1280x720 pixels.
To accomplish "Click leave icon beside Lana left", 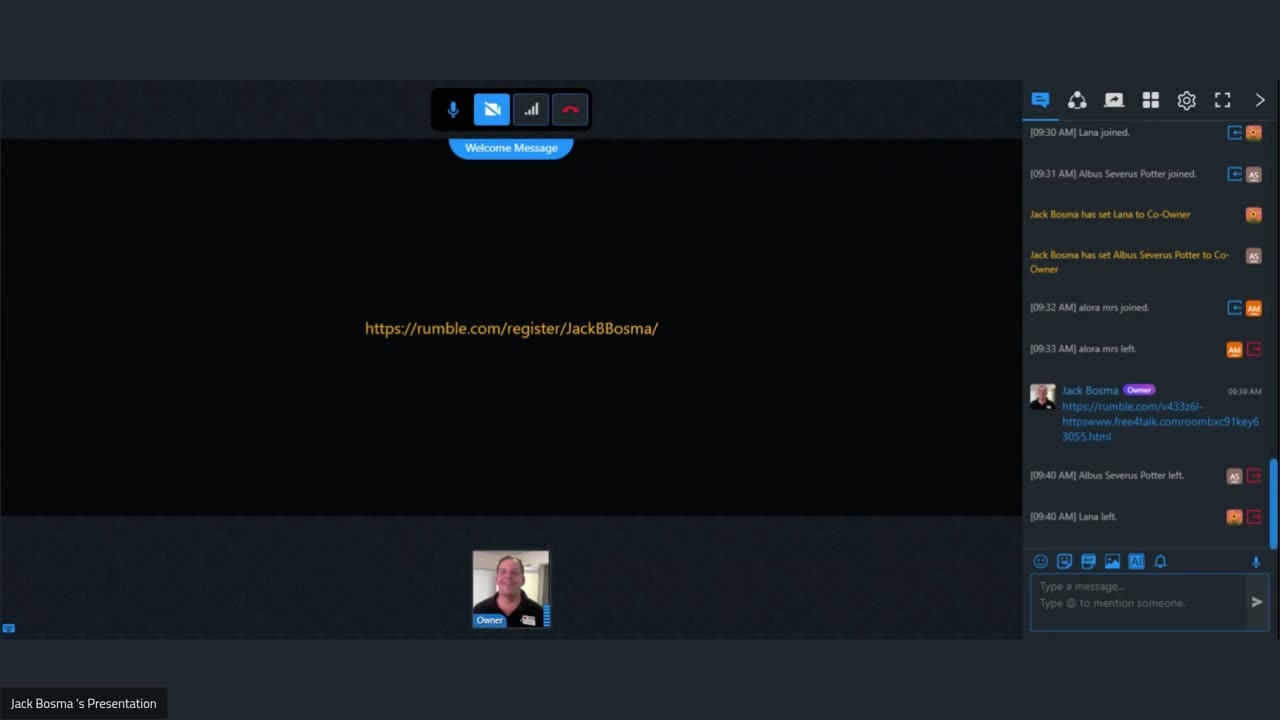I will click(1254, 517).
